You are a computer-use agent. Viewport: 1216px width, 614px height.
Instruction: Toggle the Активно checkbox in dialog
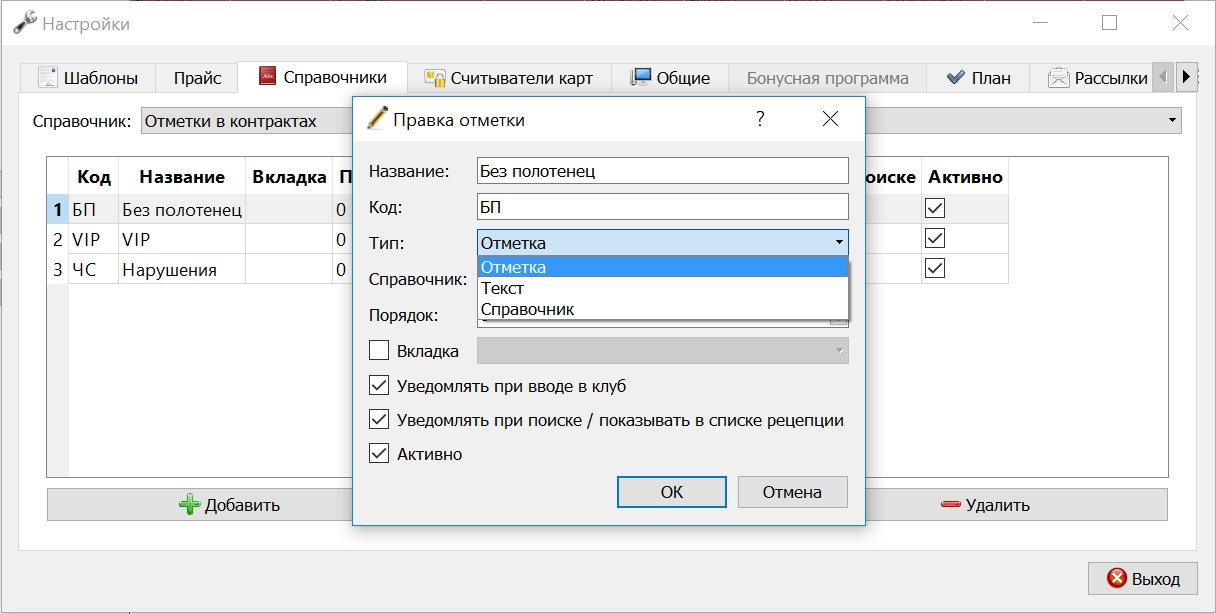click(x=379, y=453)
